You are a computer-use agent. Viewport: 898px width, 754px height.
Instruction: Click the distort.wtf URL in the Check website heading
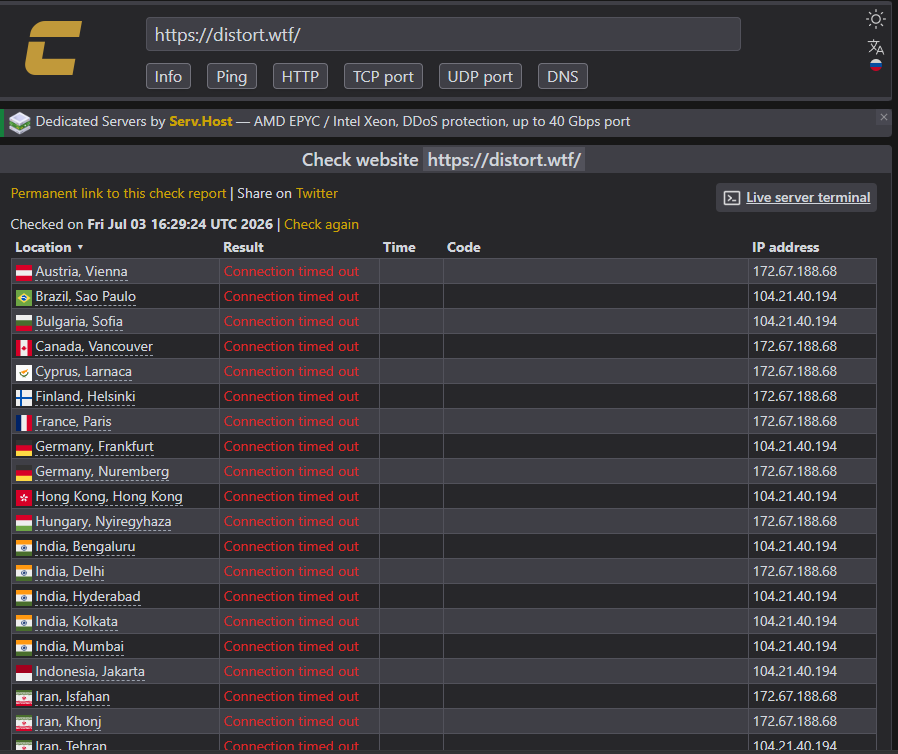504,160
